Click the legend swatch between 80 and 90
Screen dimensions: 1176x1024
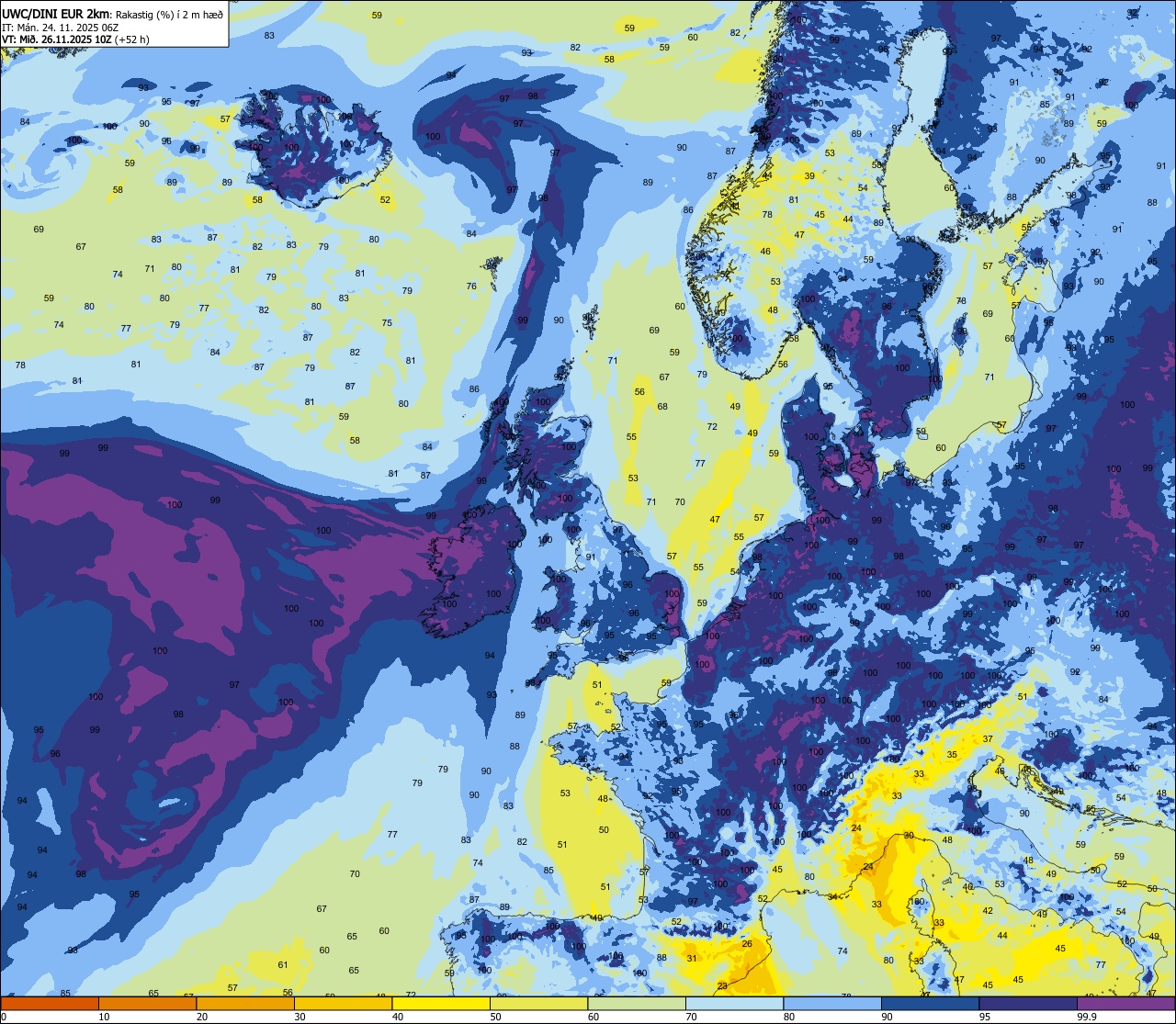click(x=832, y=1003)
